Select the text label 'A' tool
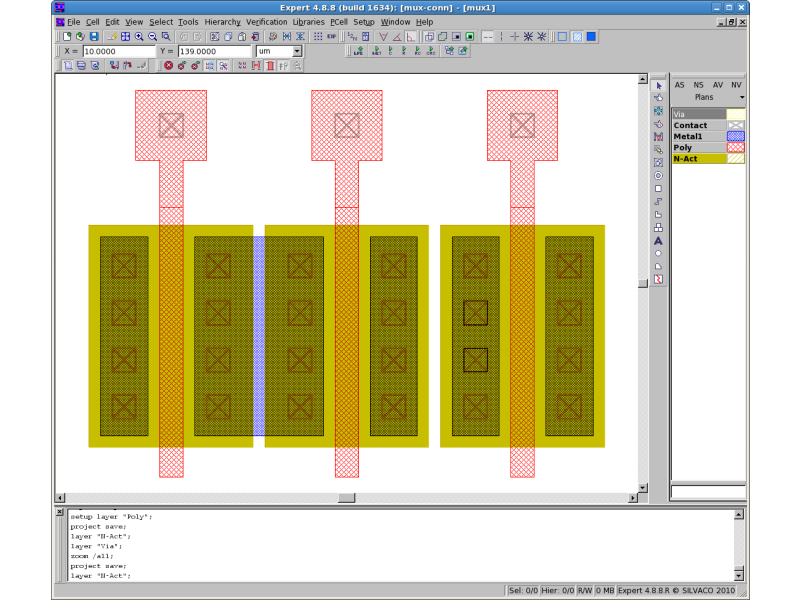The width and height of the screenshot is (800, 600). point(658,241)
